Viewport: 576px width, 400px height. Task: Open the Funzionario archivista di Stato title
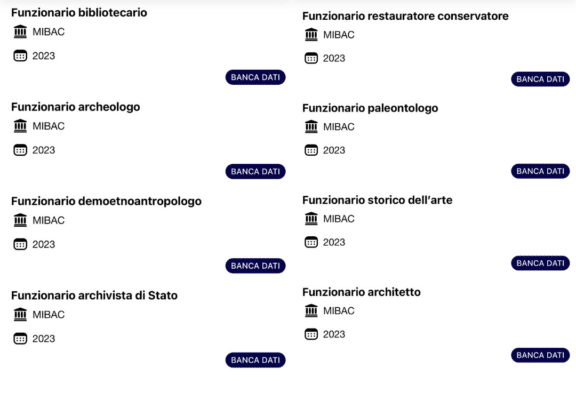click(x=94, y=295)
